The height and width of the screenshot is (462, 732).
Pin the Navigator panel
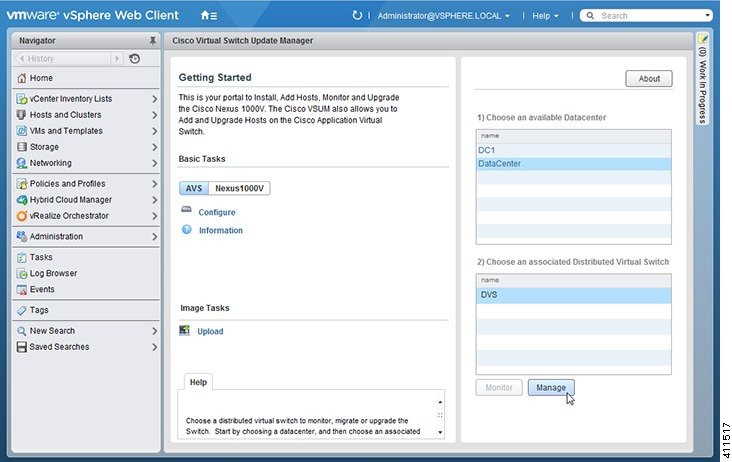pos(152,41)
